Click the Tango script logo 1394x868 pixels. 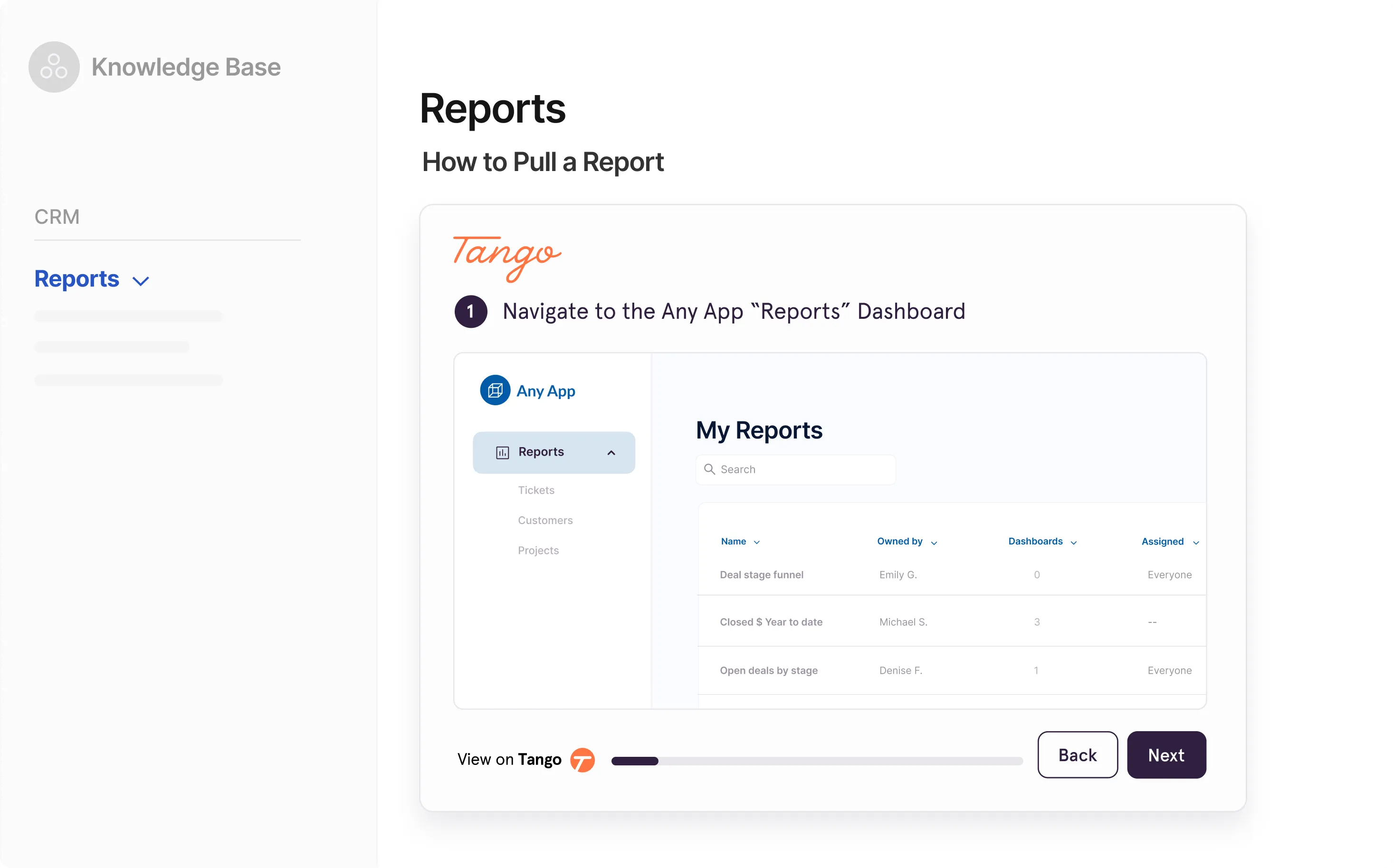(507, 258)
